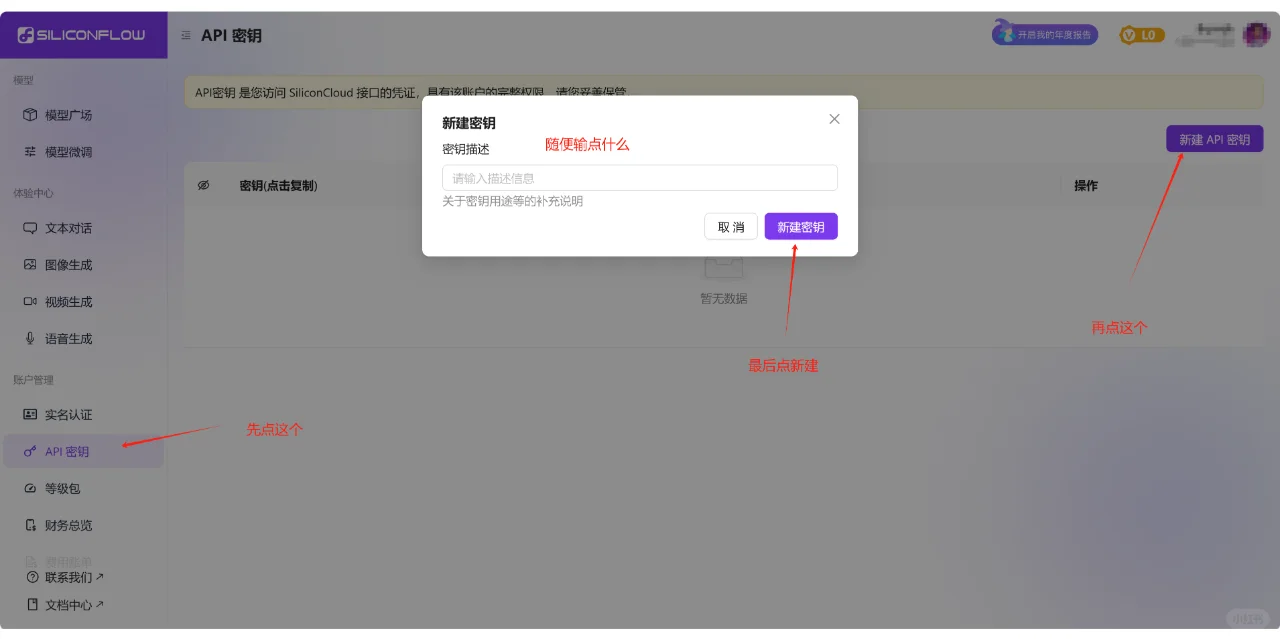The width and height of the screenshot is (1280, 639).
Task: Open the 模型广场 model square icon
Action: tap(29, 114)
